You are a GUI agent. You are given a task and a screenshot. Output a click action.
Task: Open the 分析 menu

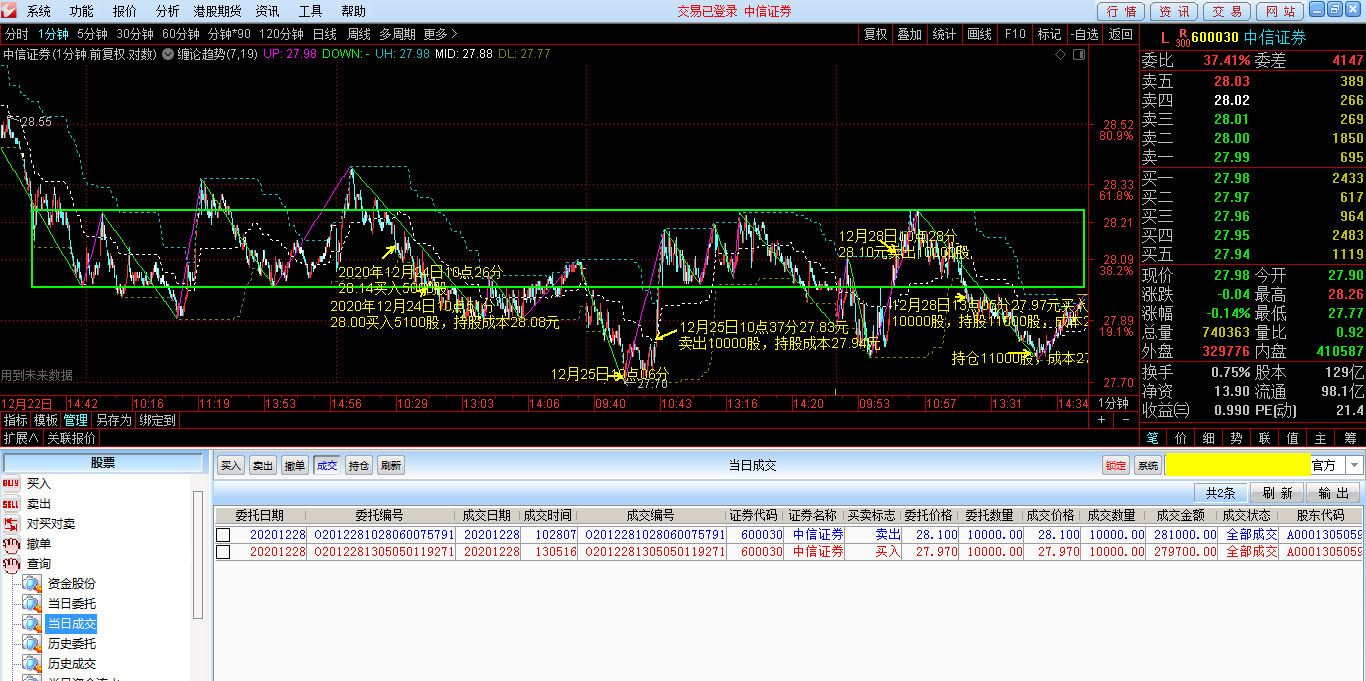point(168,11)
